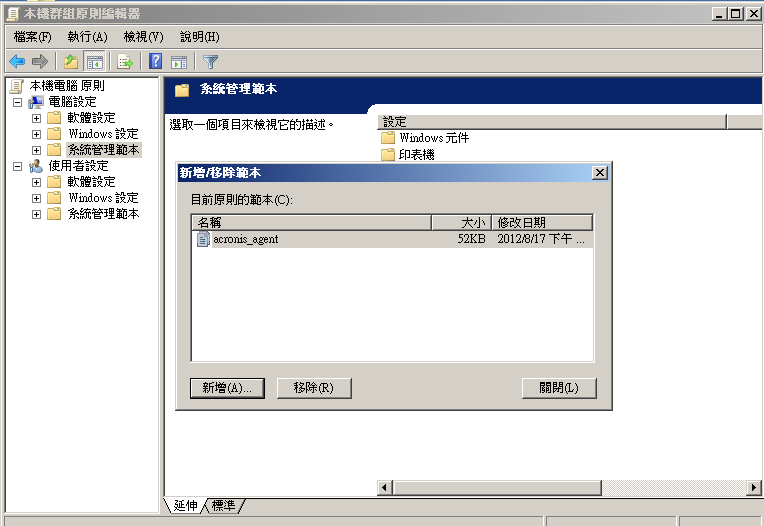Click the Back arrow toolbar icon

(x=17, y=61)
